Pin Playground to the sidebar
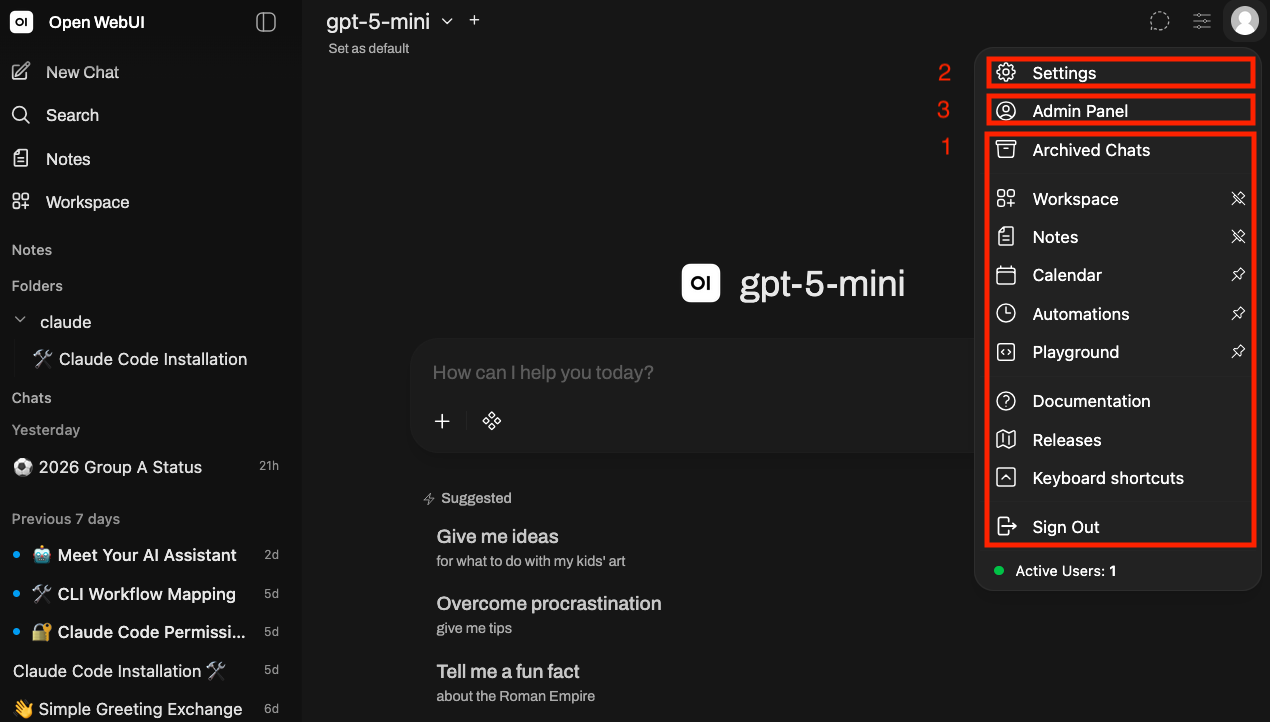This screenshot has width=1270, height=722. [1238, 352]
